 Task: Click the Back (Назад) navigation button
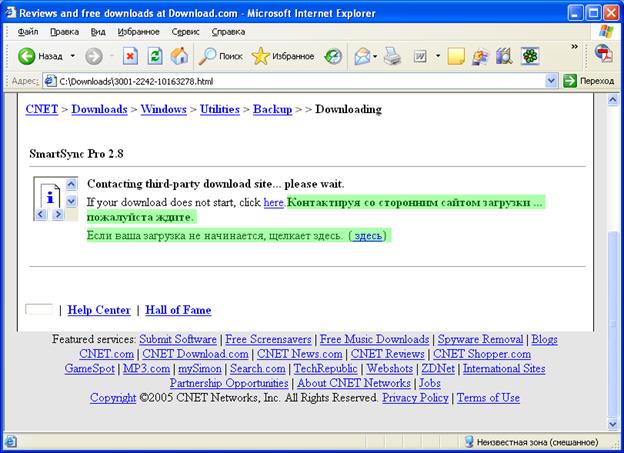[40, 57]
